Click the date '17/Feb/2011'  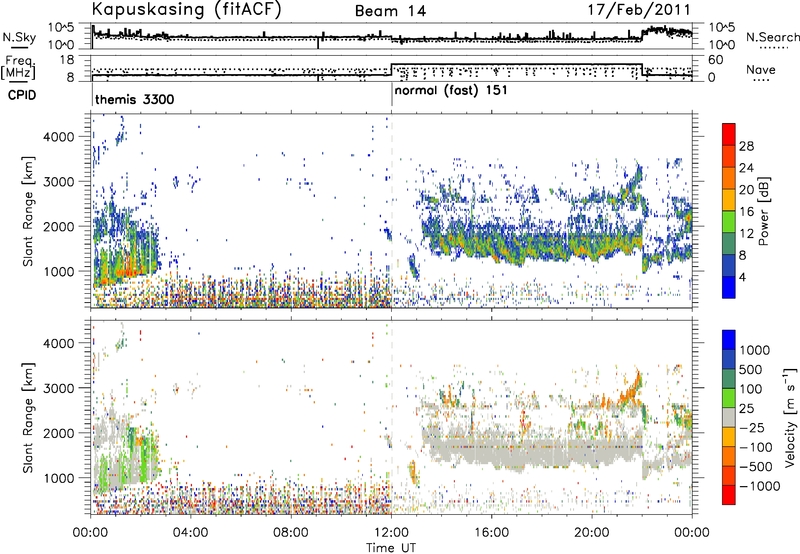(x=639, y=10)
